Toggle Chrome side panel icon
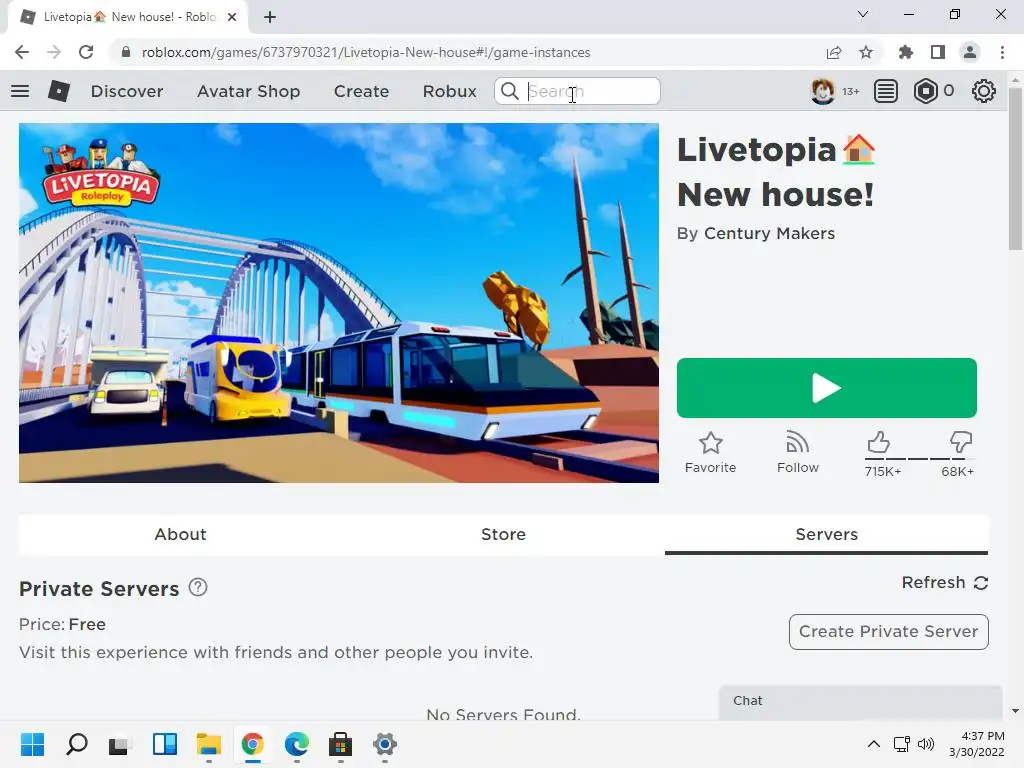 (x=938, y=52)
